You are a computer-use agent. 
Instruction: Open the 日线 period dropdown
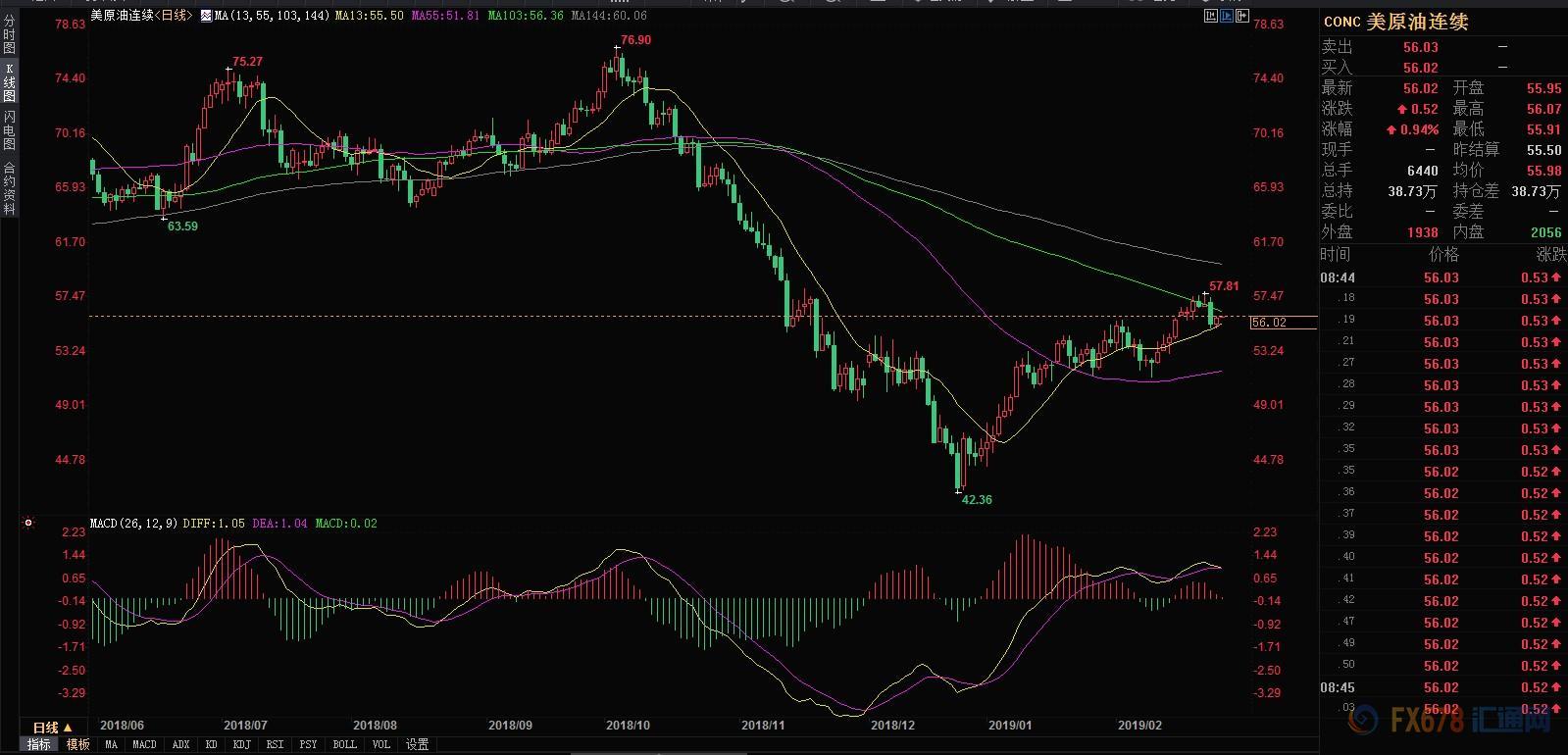[52, 727]
